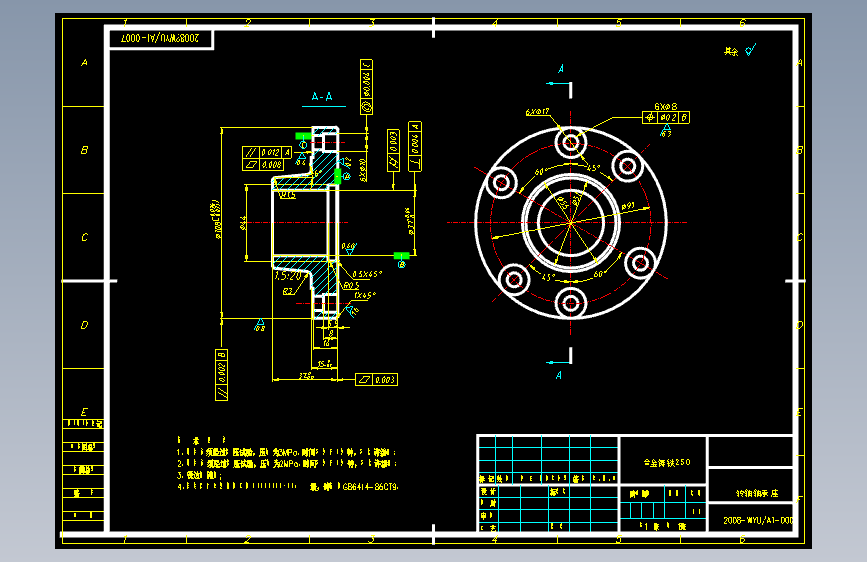Select the "6XΦ17" counterbore callout
Image resolution: width=867 pixels, height=562 pixels.
click(x=537, y=112)
